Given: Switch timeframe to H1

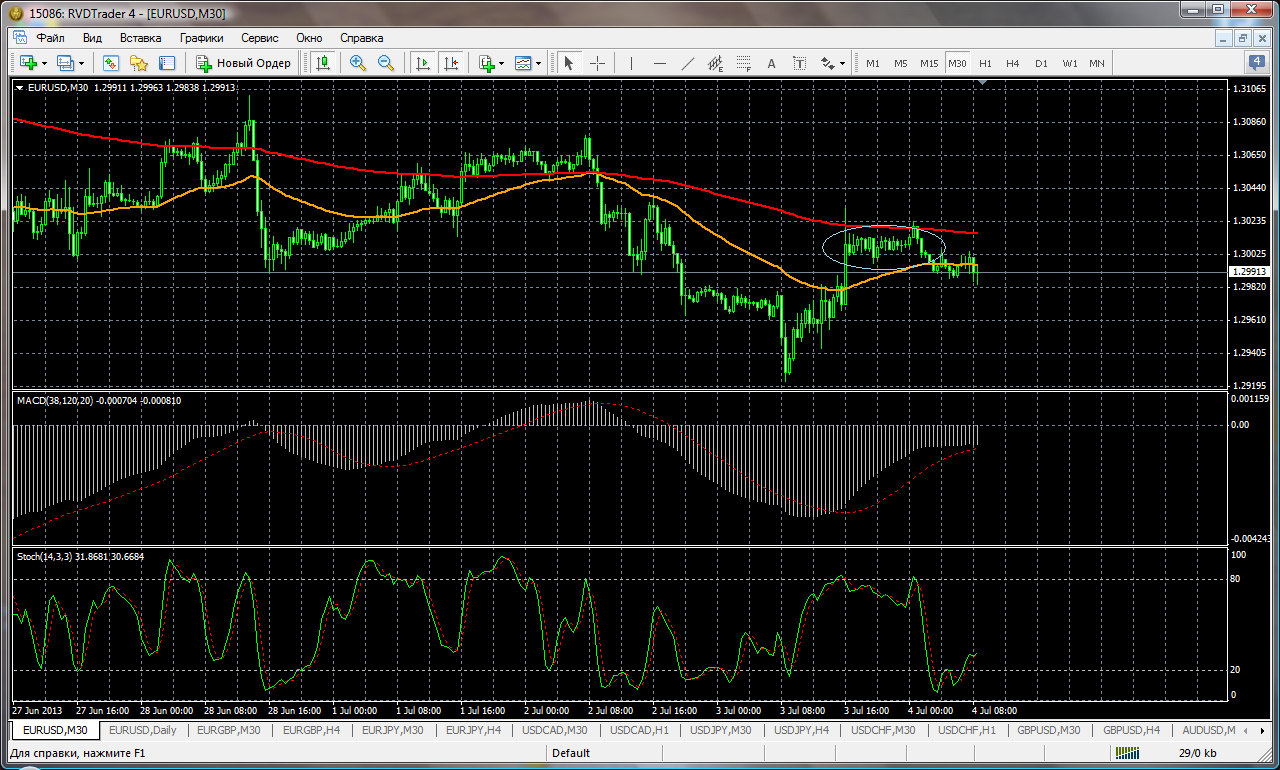Looking at the screenshot, I should pyautogui.click(x=985, y=63).
